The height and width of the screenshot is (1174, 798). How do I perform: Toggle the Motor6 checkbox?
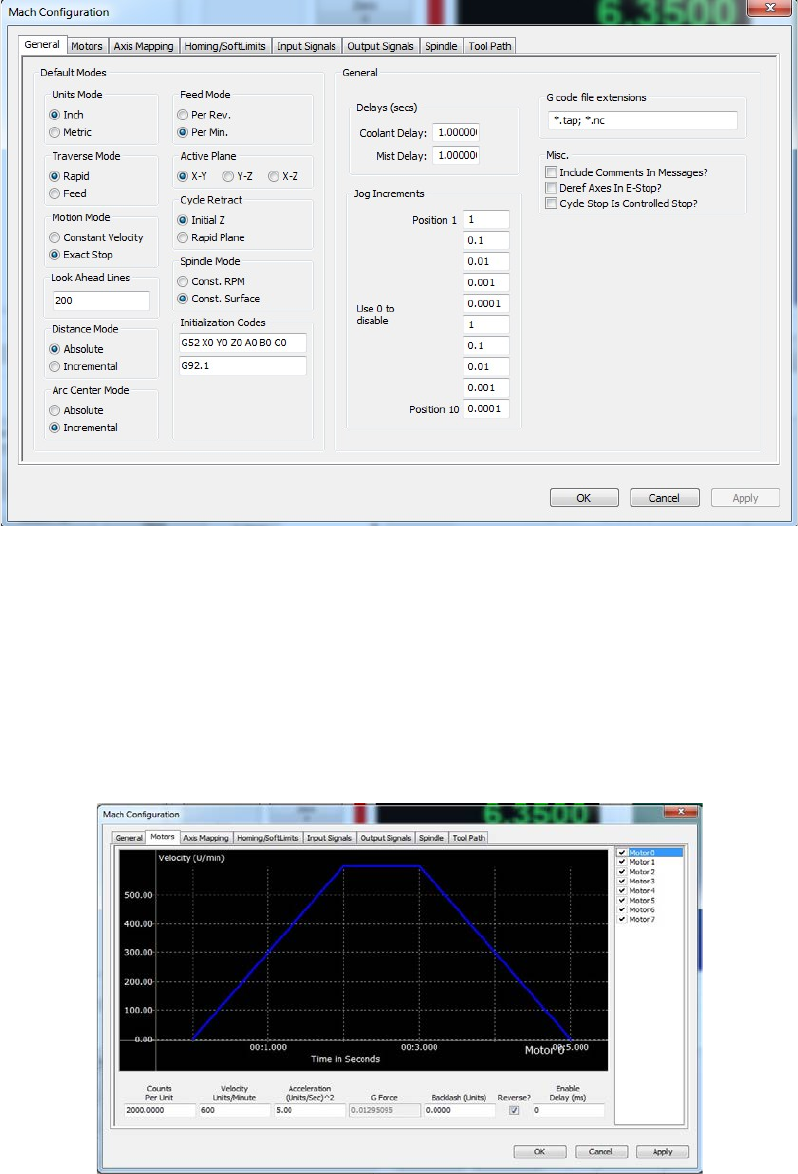[621, 910]
